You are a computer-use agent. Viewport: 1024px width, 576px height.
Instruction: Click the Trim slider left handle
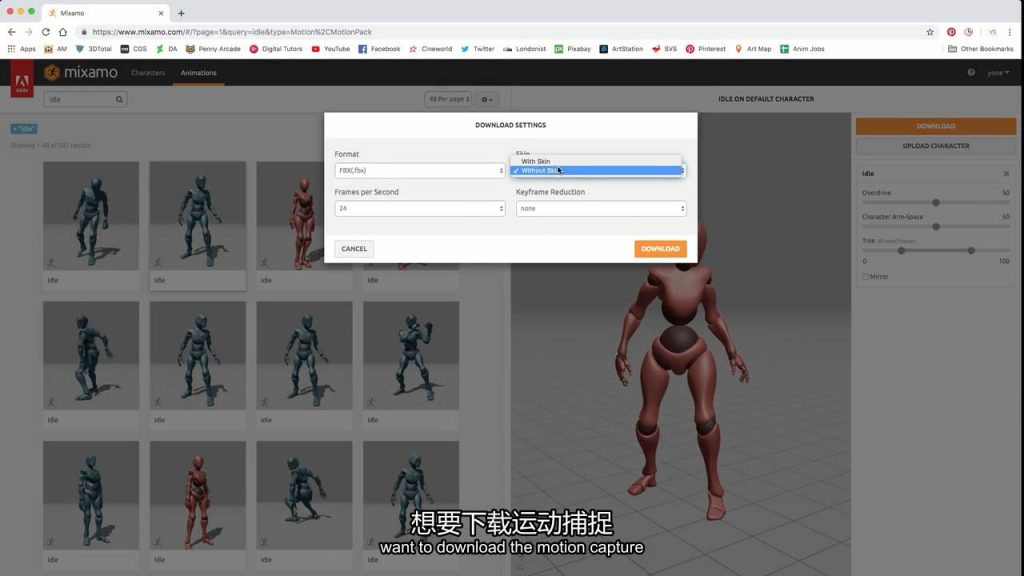click(x=901, y=251)
